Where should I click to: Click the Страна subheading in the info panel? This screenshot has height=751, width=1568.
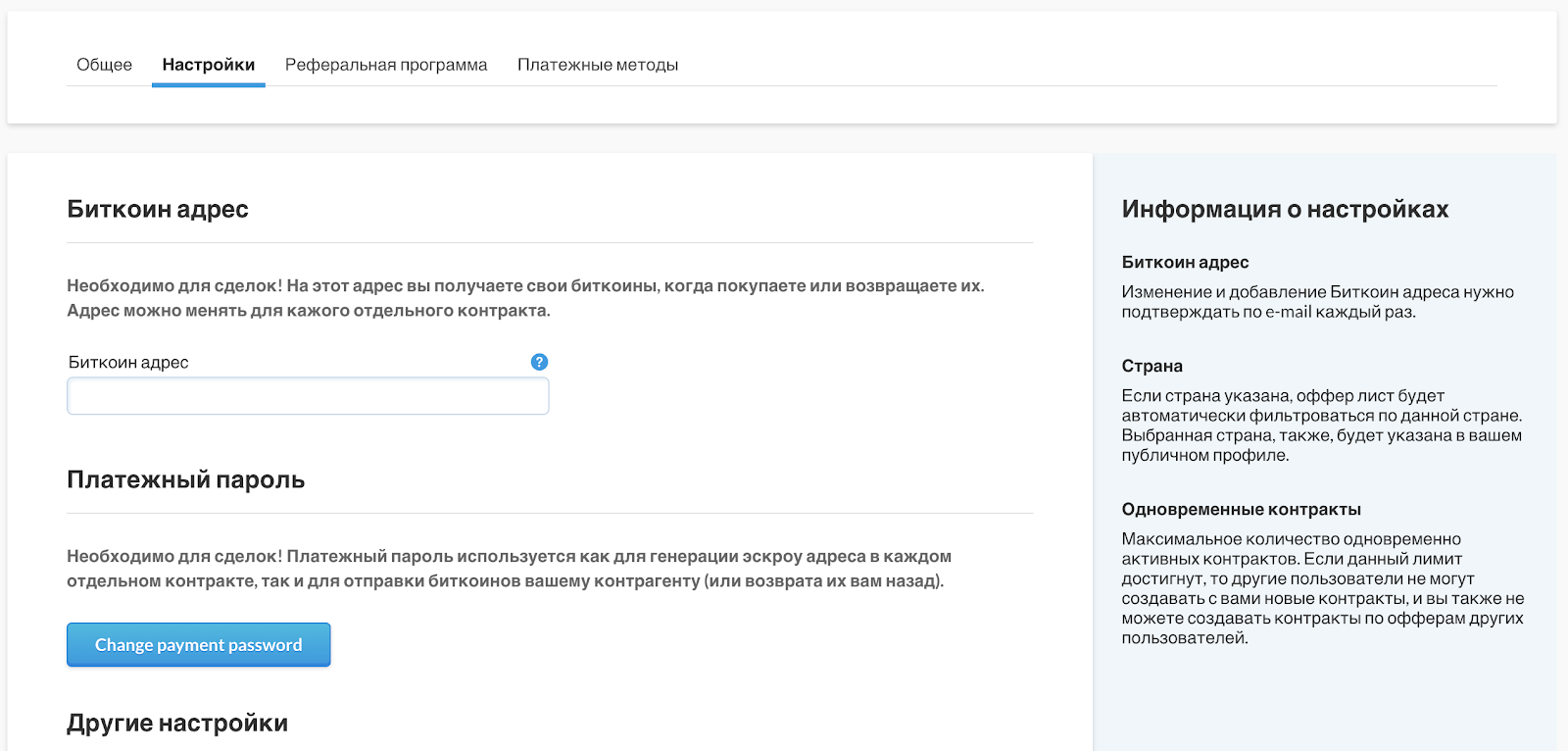[1151, 366]
